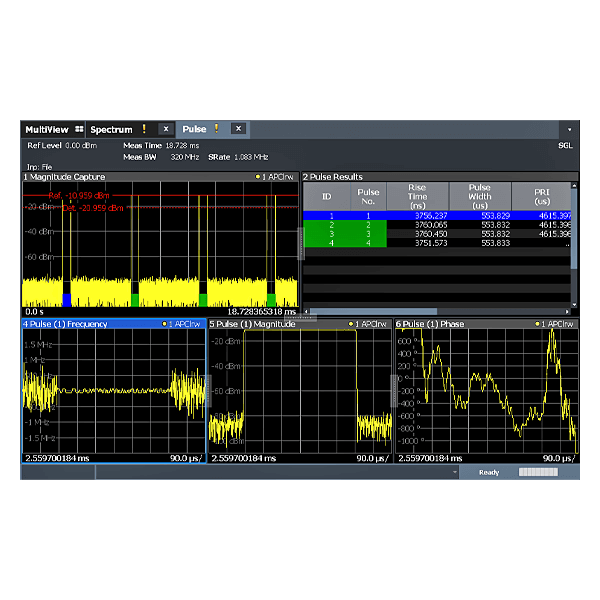Viewport: 600px width, 600px height.
Task: Click the Phase window 1 APClrw trace label
Action: click(x=554, y=324)
